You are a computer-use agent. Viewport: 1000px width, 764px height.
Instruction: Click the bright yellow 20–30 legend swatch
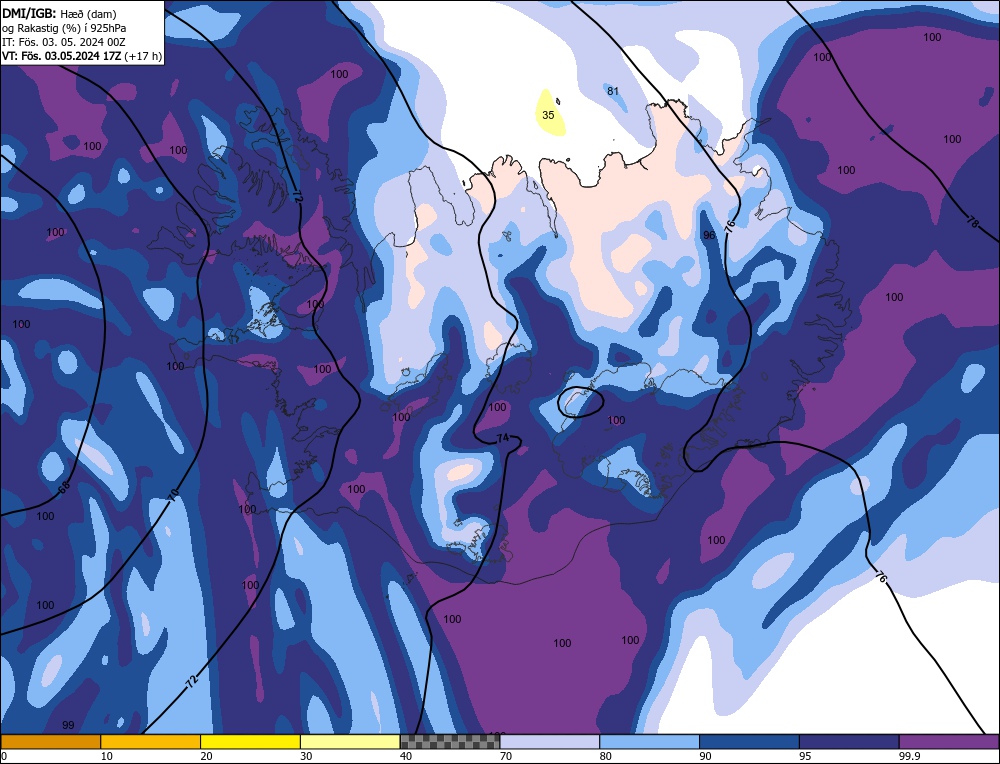[250, 742]
